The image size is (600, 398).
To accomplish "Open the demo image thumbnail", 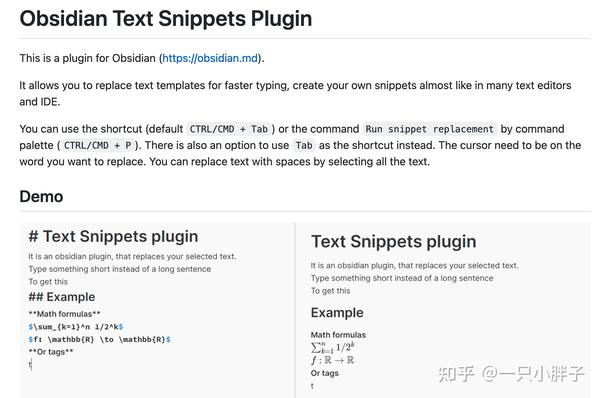I will coord(305,310).
